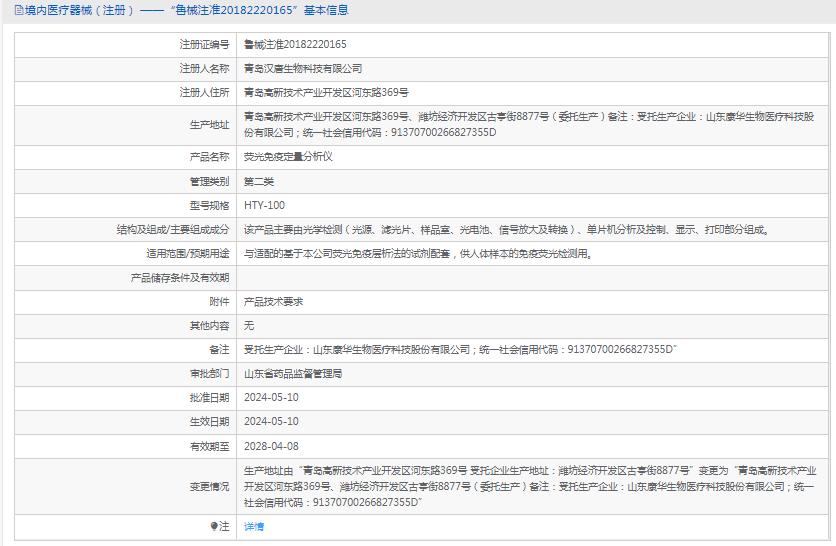Click the bullet icon beside 注 label
Screen dimensions: 836x546
click(214, 527)
